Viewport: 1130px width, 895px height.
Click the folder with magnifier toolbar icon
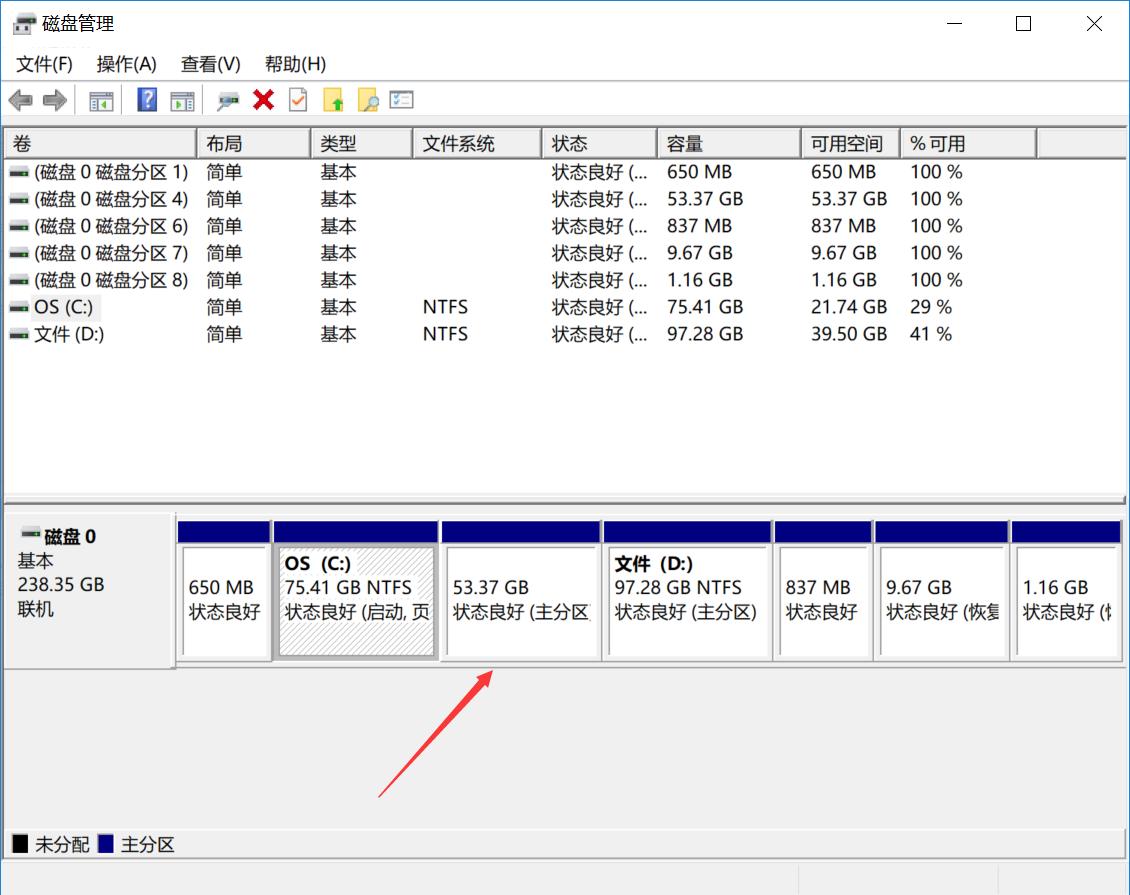368,100
